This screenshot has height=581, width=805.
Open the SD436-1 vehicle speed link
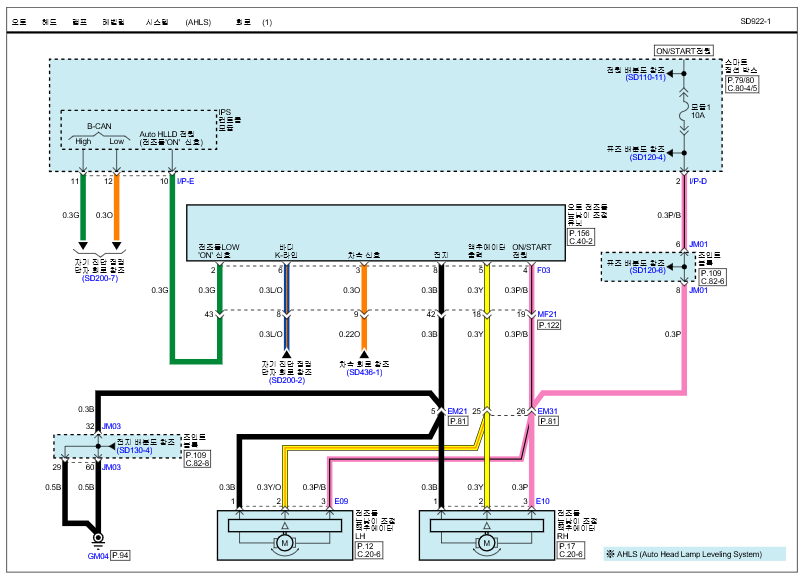364,372
